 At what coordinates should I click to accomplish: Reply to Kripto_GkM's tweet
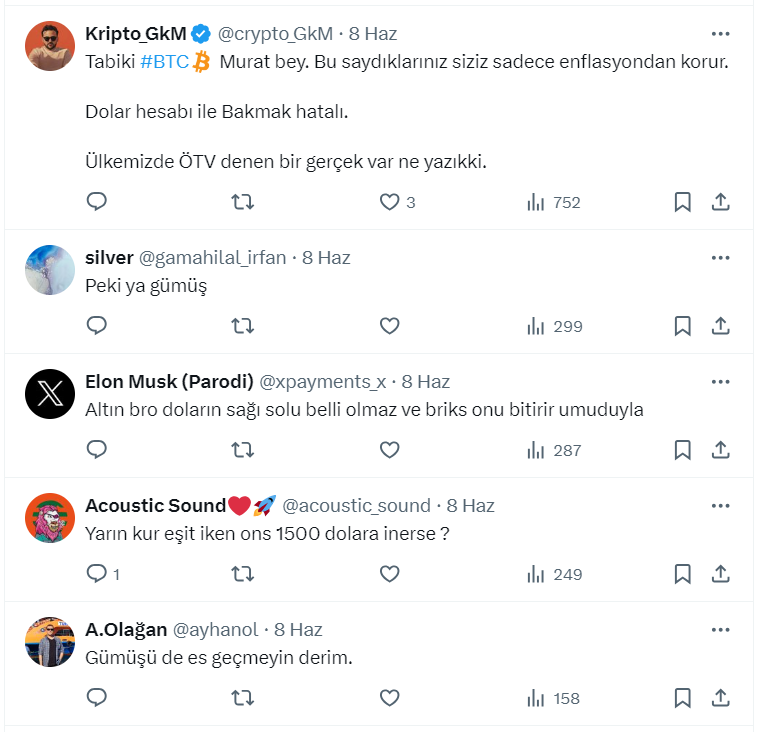tap(97, 202)
